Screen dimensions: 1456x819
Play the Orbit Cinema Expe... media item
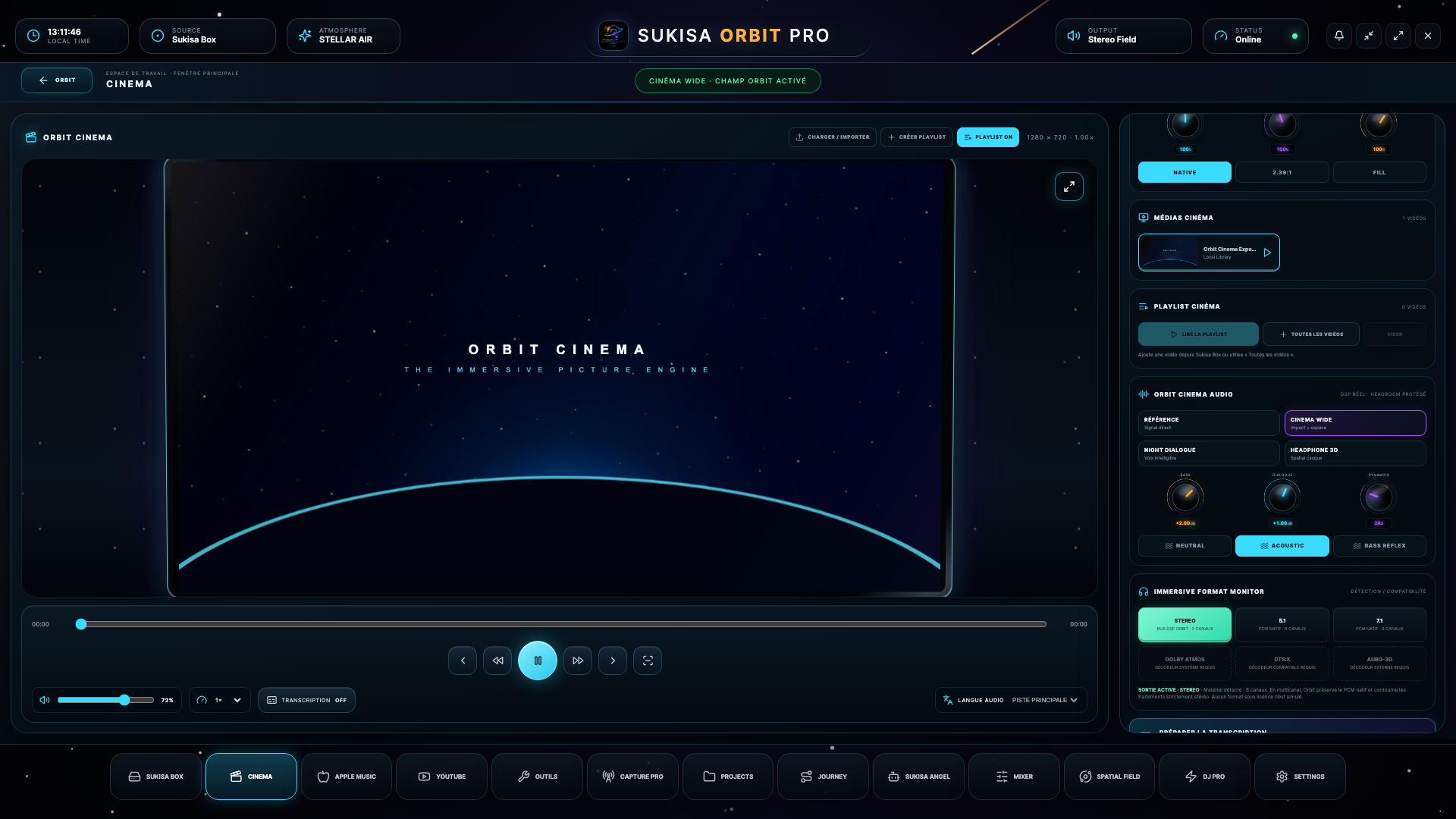1209,253
